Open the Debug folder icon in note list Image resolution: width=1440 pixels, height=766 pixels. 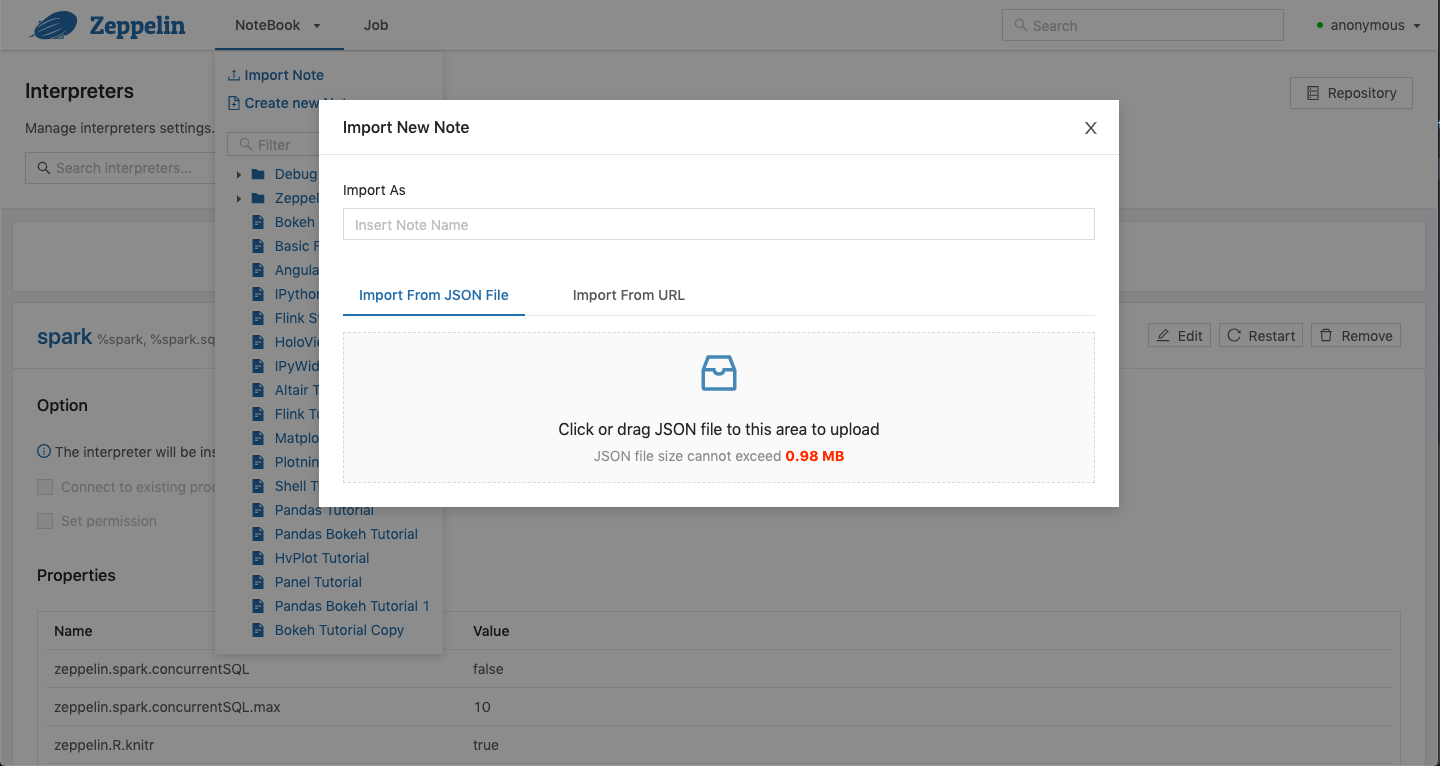(258, 174)
